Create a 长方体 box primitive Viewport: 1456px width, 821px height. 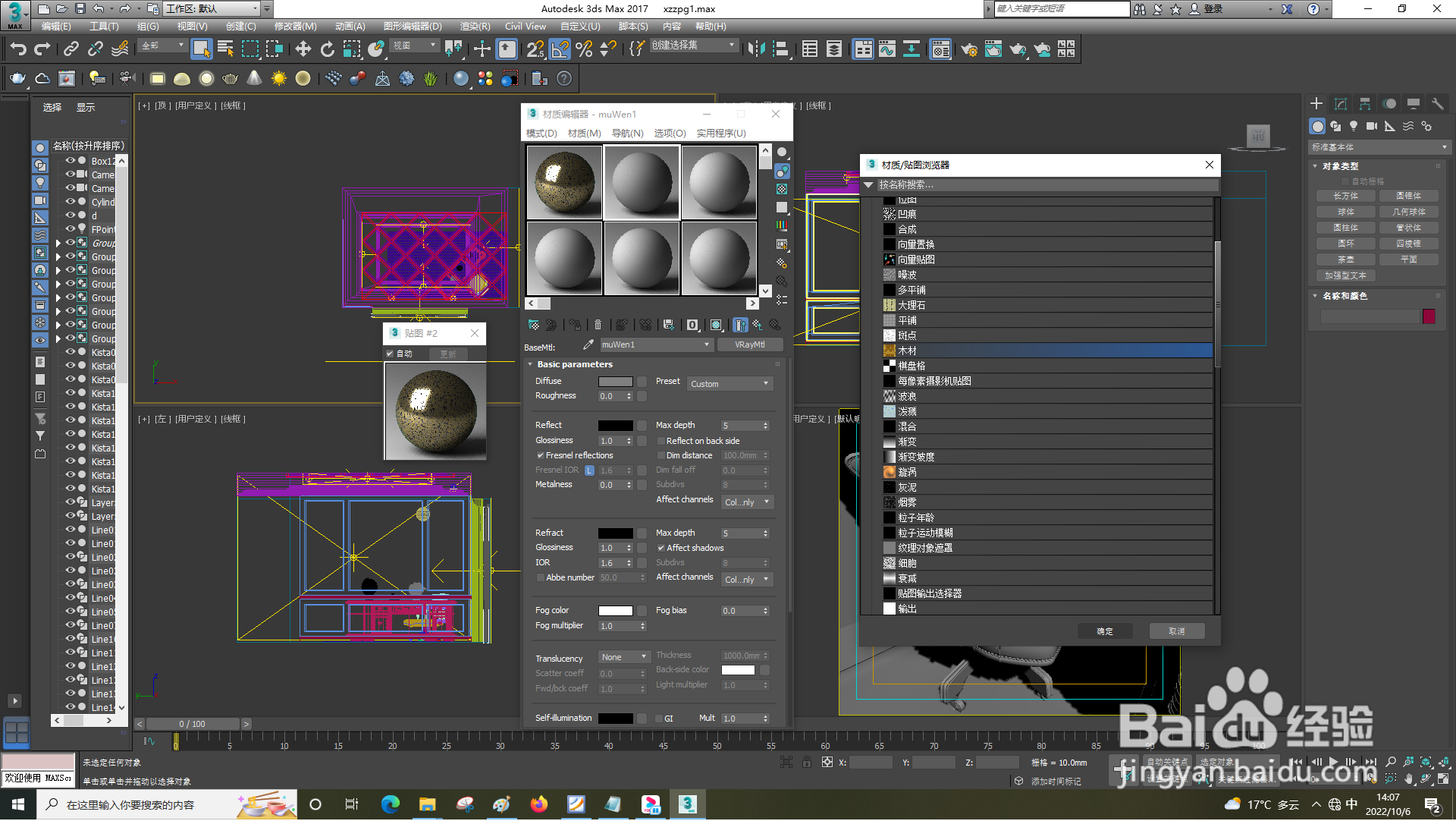pyautogui.click(x=1346, y=196)
